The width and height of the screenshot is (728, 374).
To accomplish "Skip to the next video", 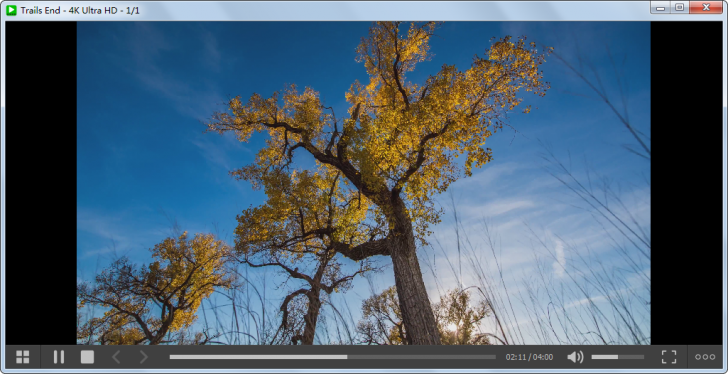I will tap(144, 357).
